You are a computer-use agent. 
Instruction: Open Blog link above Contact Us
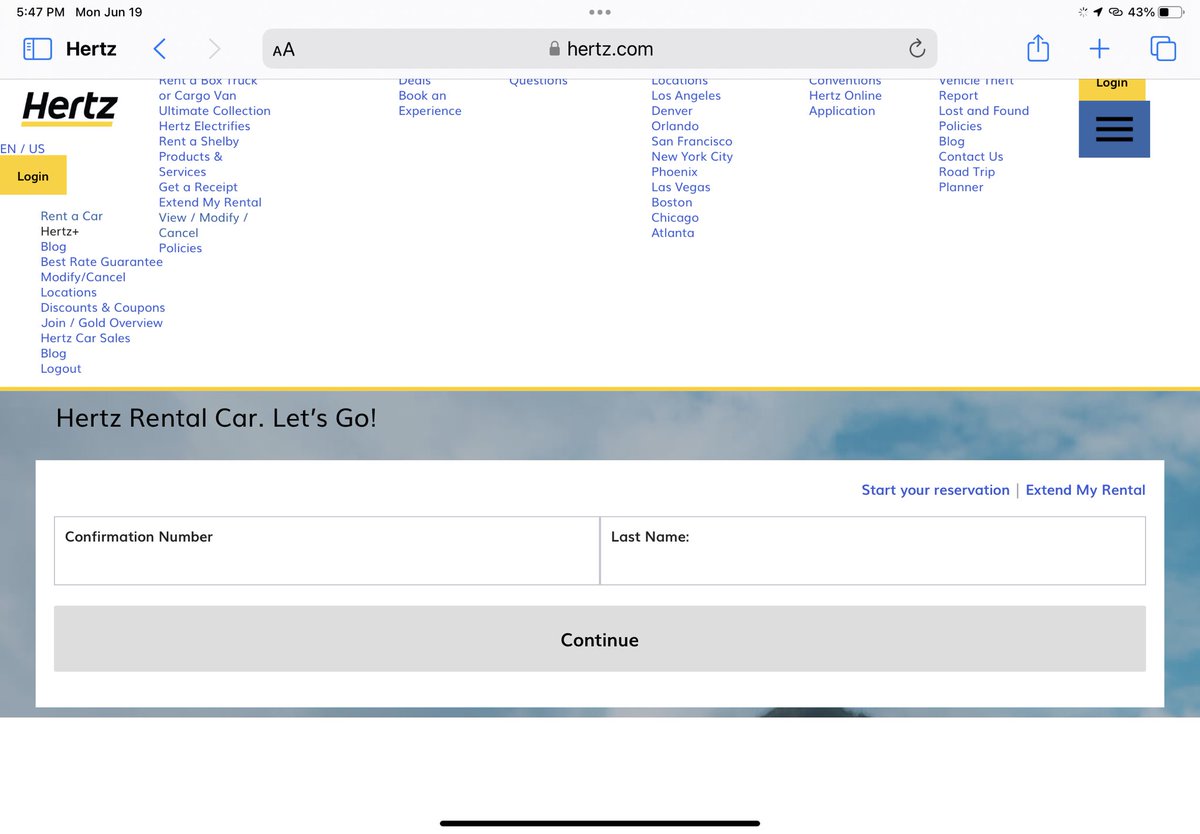[x=952, y=141]
